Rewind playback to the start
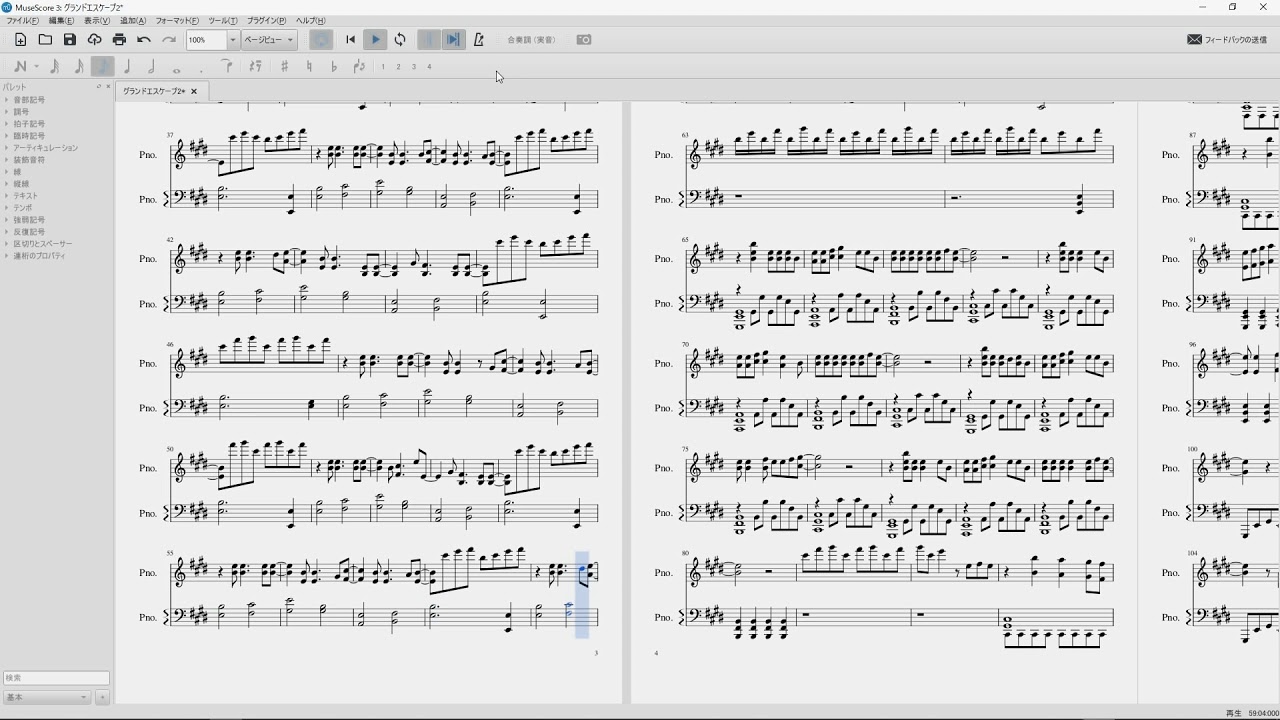 click(350, 40)
